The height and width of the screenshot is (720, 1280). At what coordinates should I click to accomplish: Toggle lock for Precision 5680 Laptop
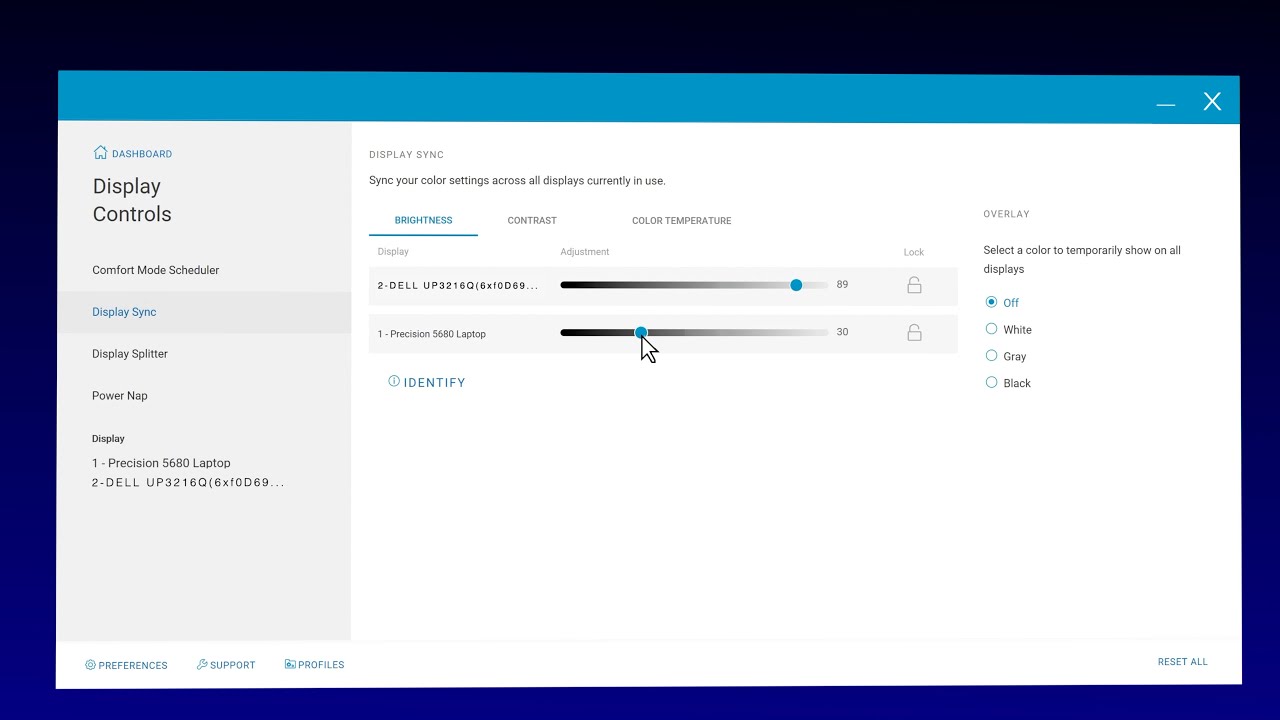tap(914, 333)
